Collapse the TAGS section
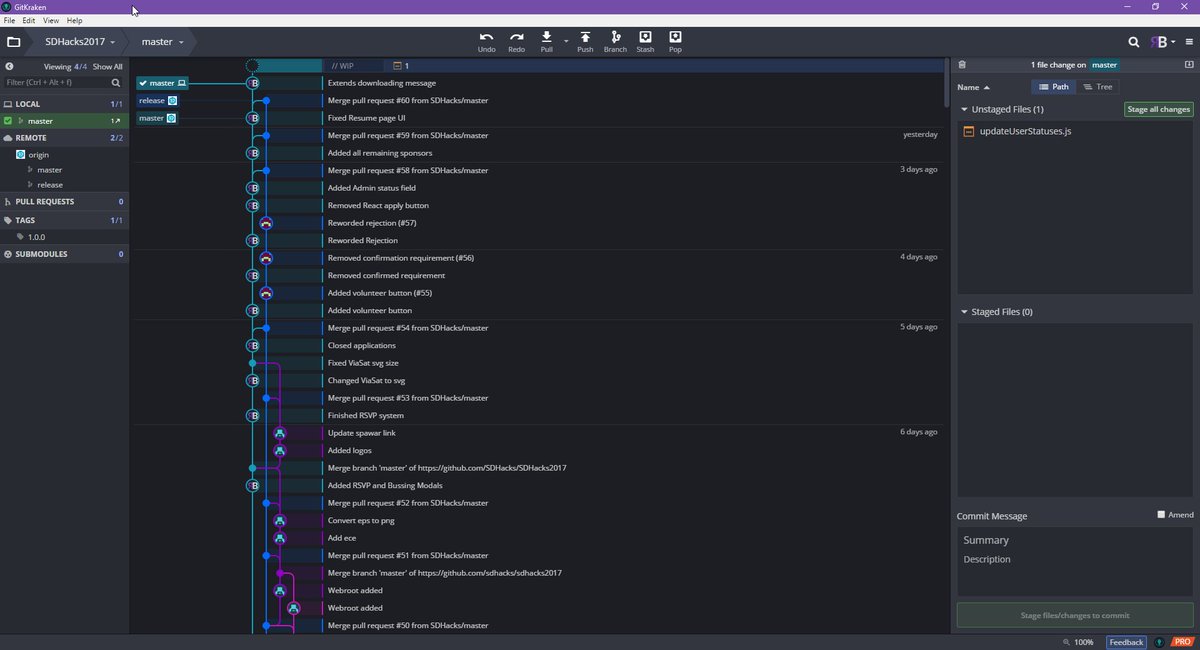Image resolution: width=1200 pixels, height=650 pixels. [x=65, y=220]
